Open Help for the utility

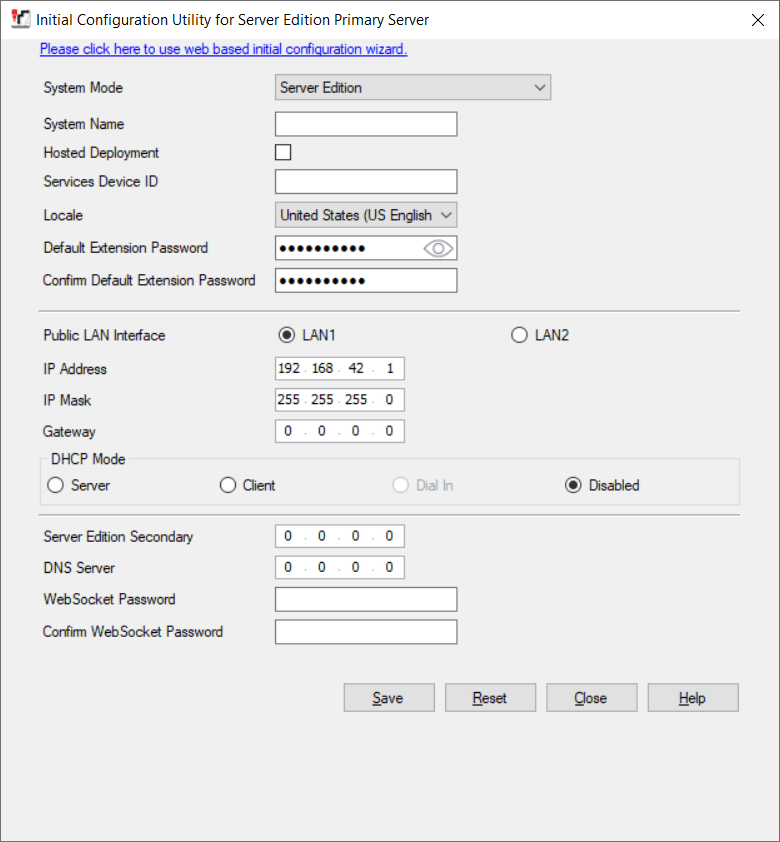693,698
